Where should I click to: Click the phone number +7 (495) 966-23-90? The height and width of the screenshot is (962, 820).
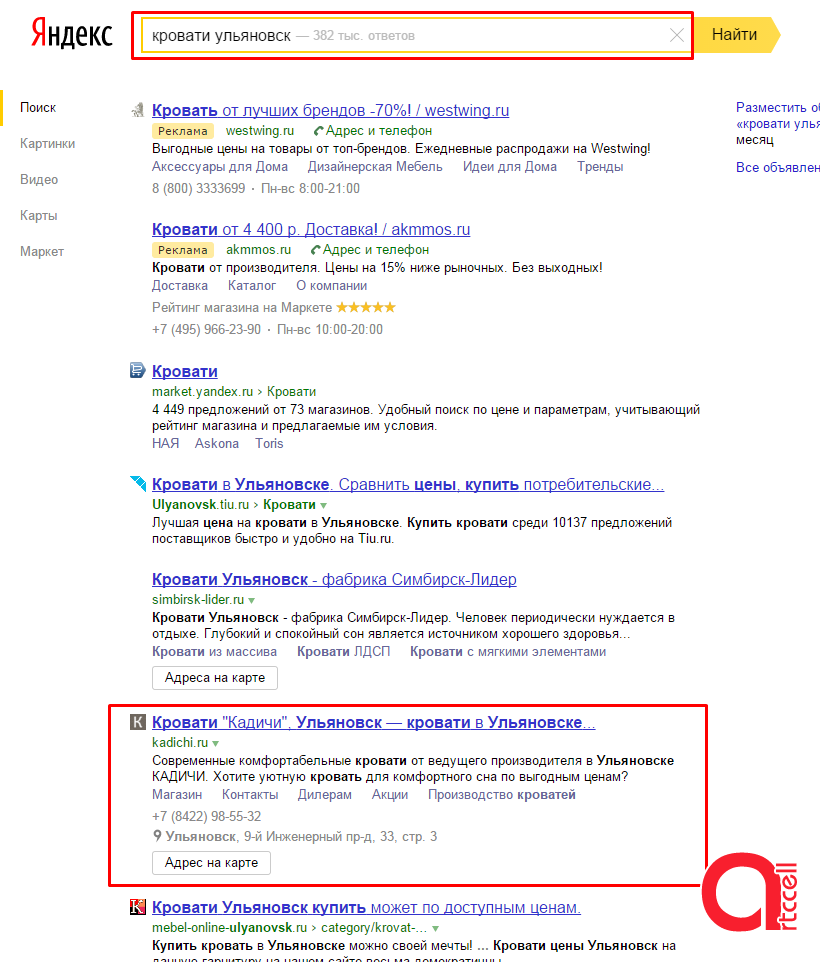[207, 329]
